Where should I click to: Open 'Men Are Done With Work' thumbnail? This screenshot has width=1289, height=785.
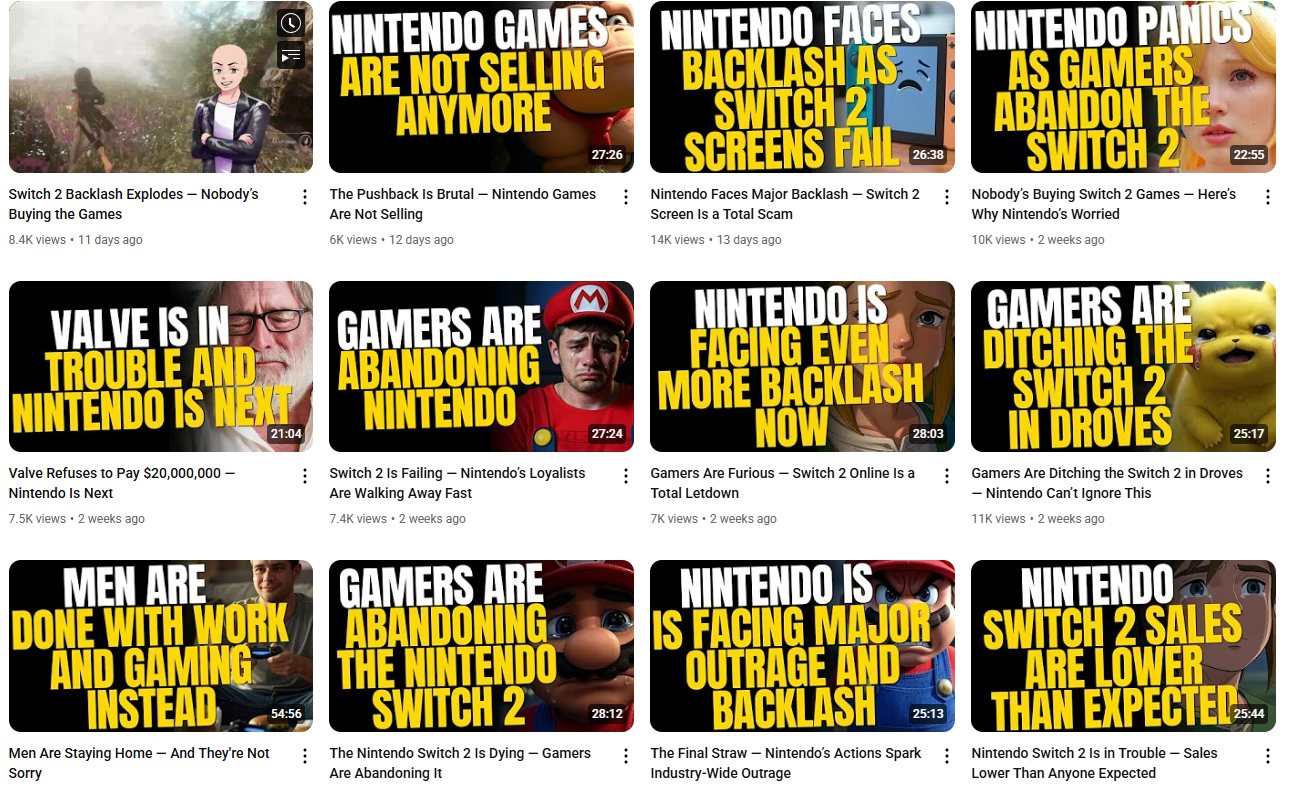click(x=161, y=646)
